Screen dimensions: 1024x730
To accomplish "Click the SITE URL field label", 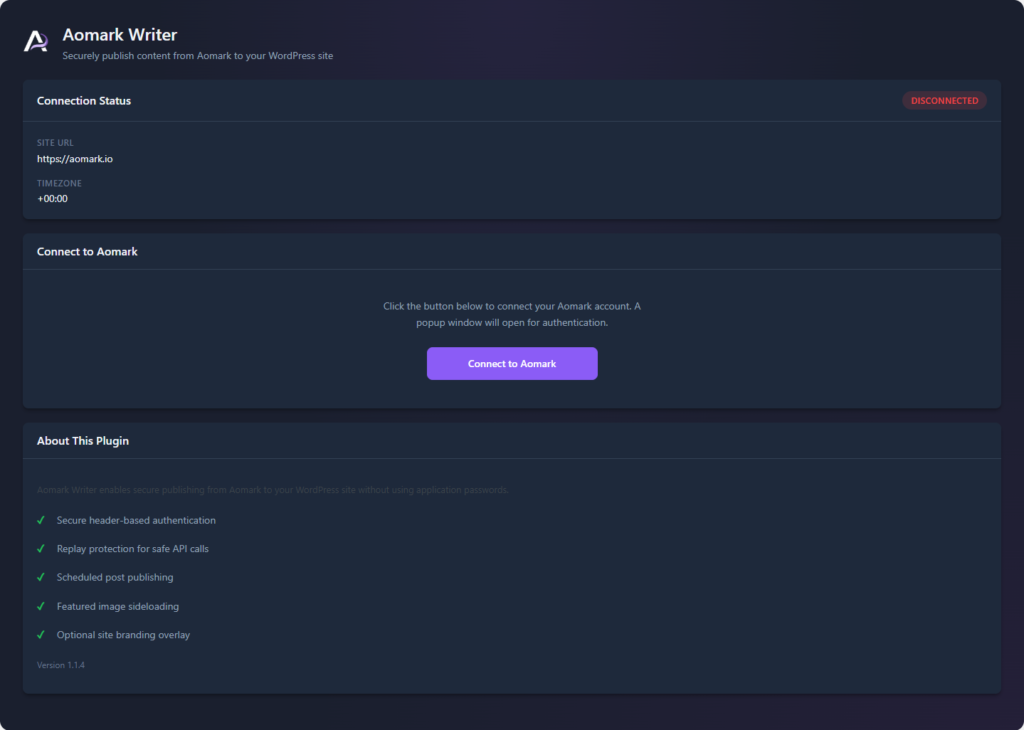I will tap(55, 143).
